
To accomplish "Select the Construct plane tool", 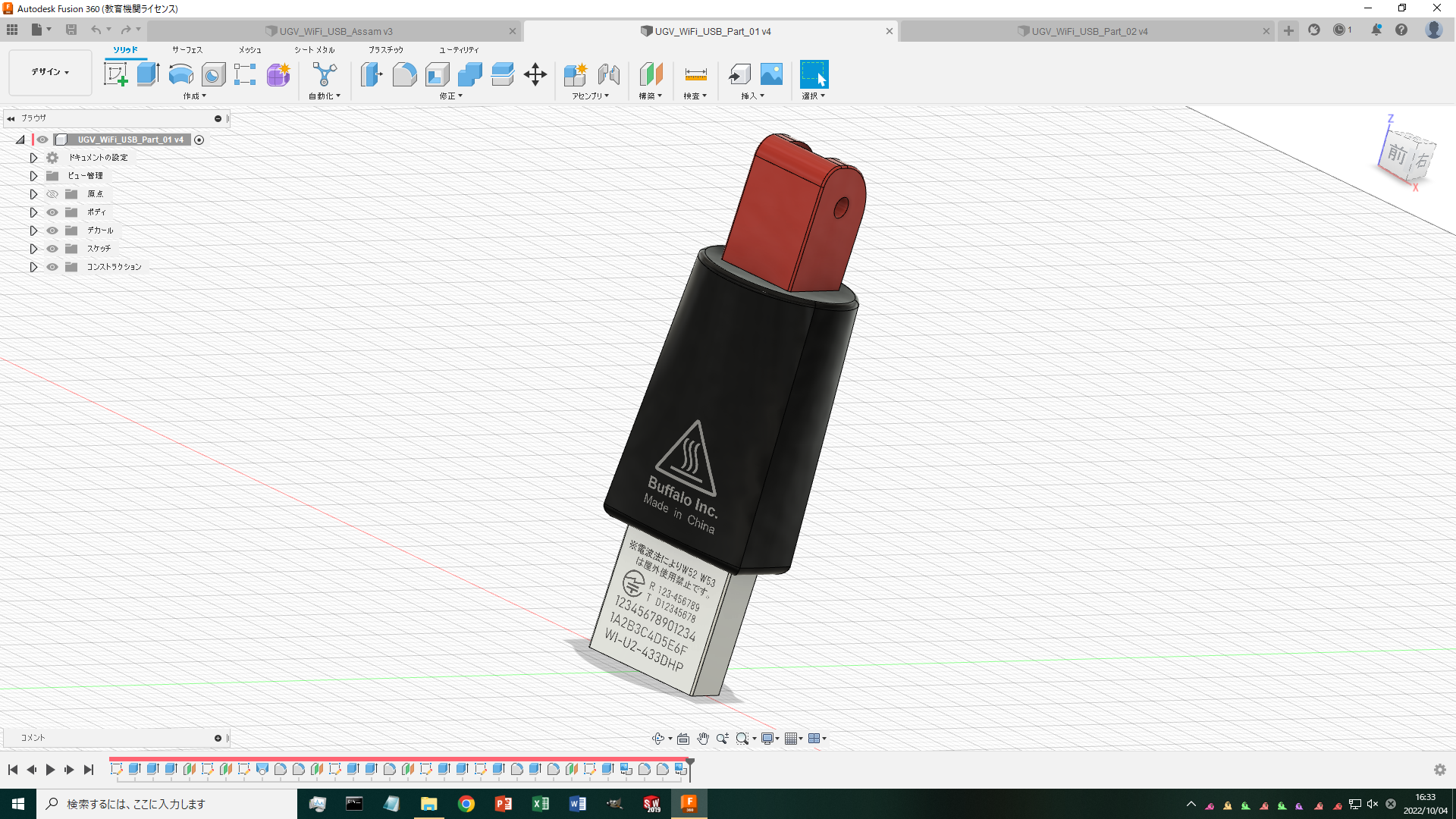I will point(651,74).
